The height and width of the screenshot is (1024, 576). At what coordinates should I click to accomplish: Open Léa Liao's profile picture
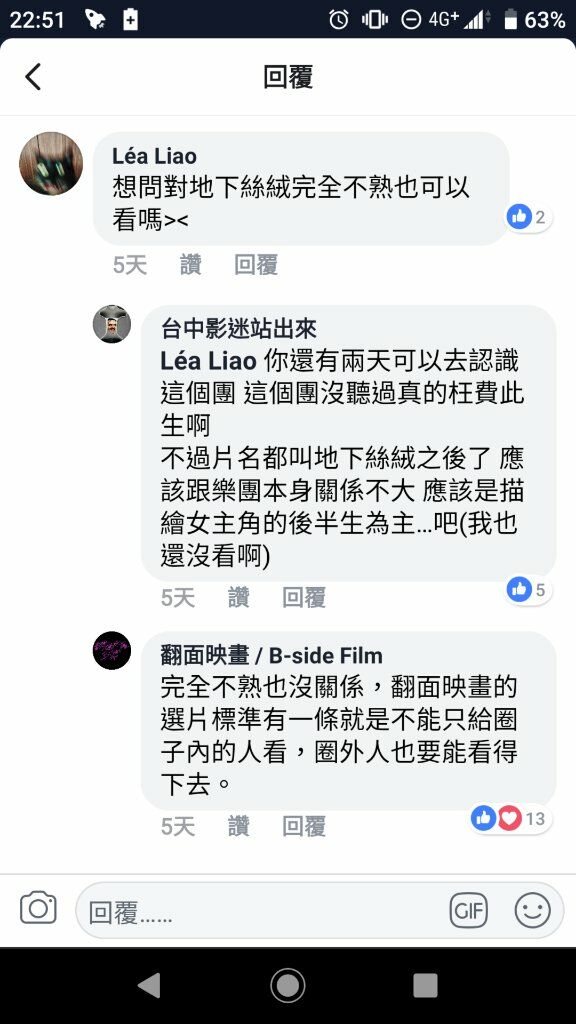pos(51,163)
